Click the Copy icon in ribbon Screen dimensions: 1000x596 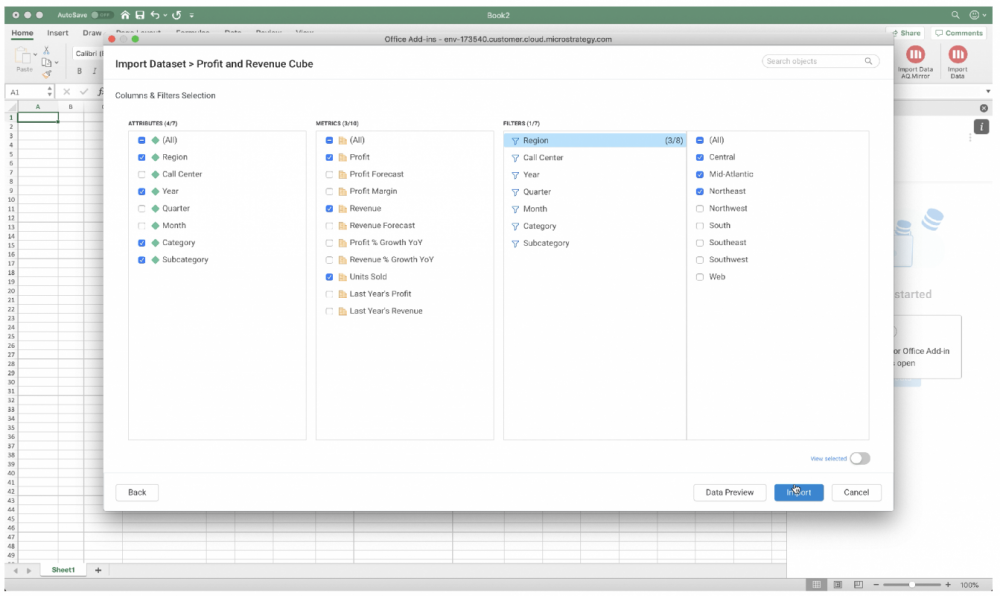pos(46,62)
